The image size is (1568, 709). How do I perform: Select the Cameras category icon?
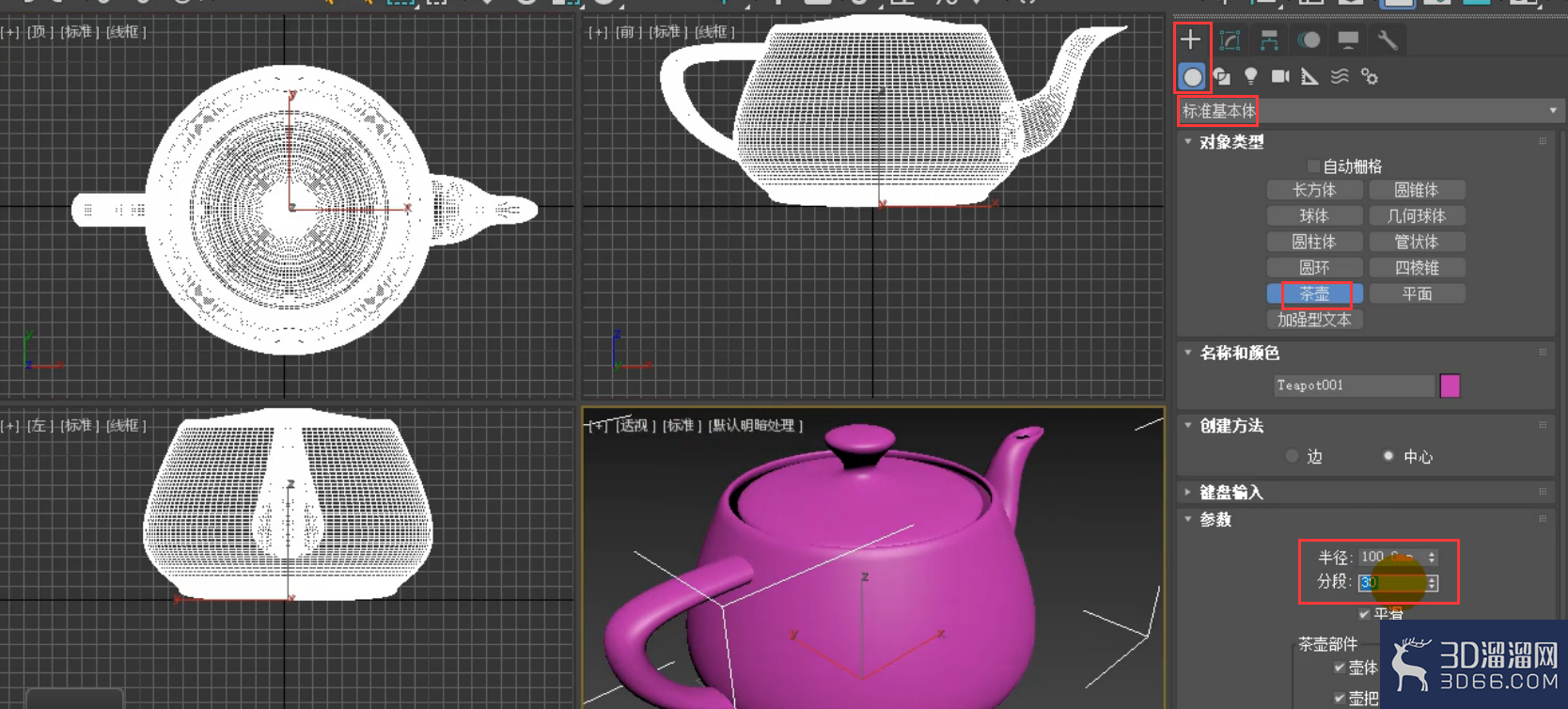[x=1280, y=77]
